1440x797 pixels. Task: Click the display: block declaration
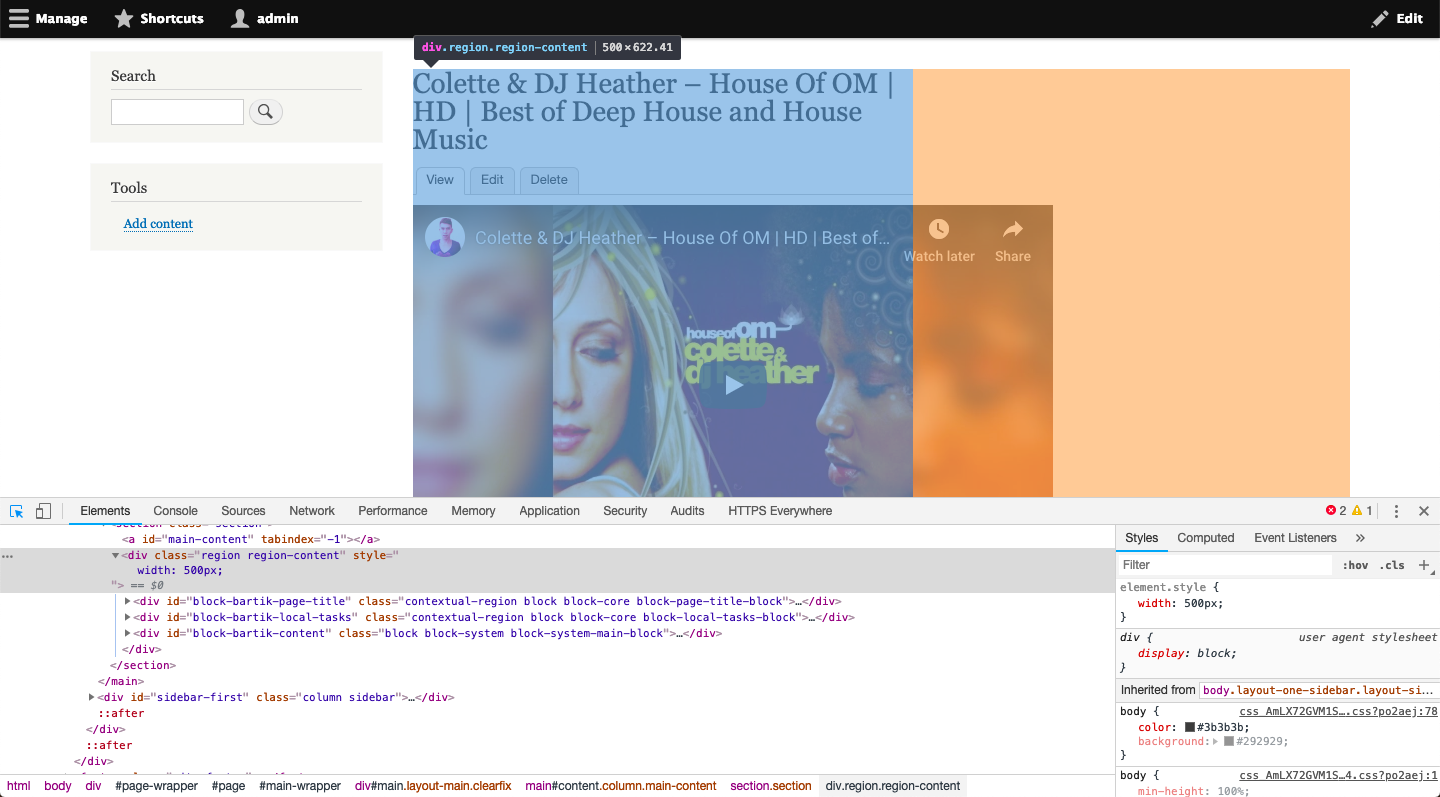[1187, 653]
